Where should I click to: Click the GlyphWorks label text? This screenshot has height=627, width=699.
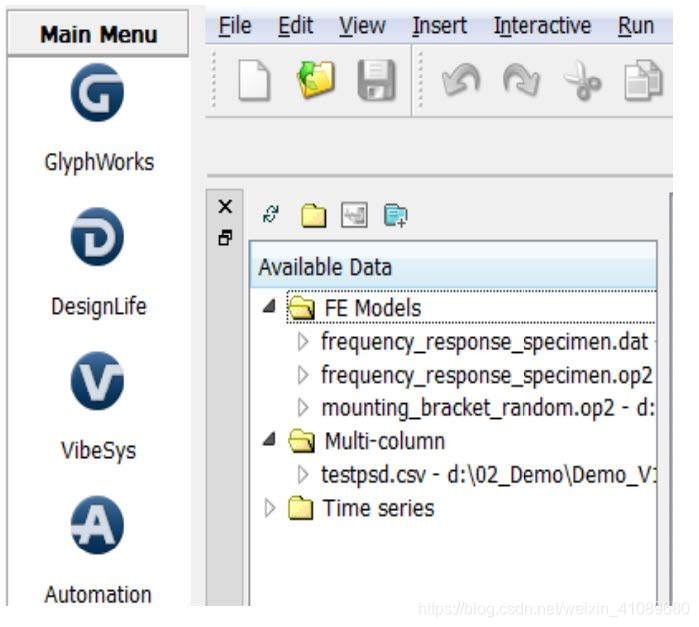(x=99, y=162)
